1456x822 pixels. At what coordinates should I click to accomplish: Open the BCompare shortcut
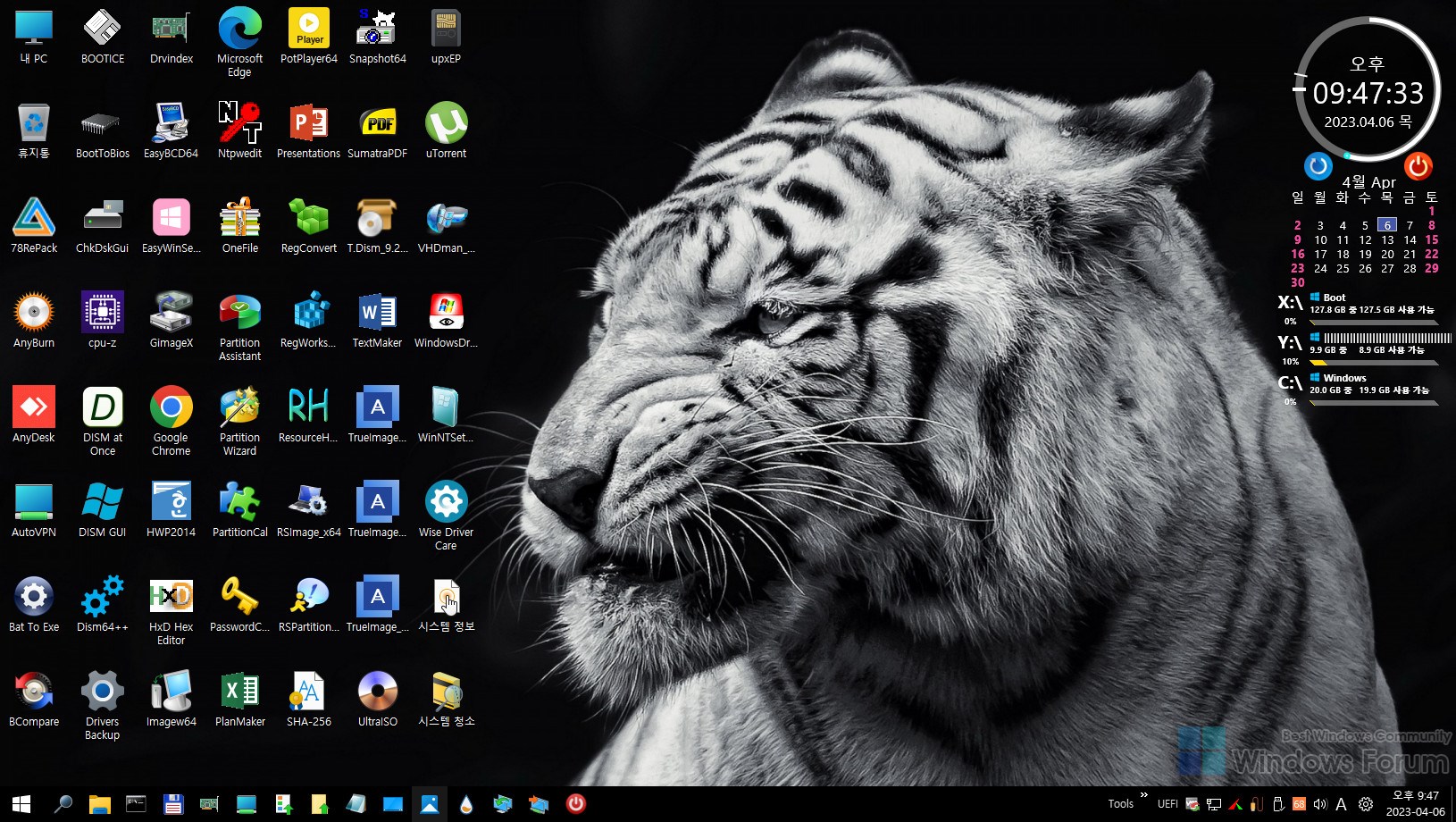point(34,700)
